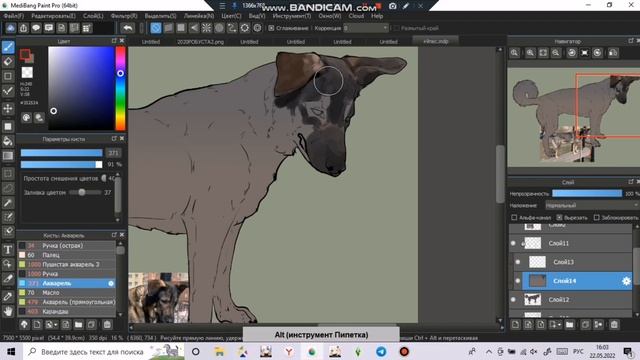Toggle visibility of Слой12

pos(513,300)
